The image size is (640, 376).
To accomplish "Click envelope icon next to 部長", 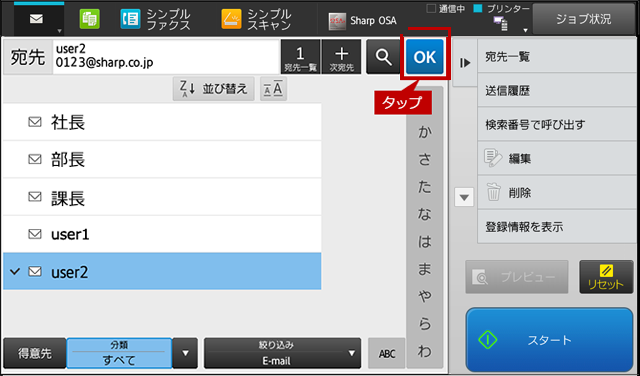I will (35, 159).
